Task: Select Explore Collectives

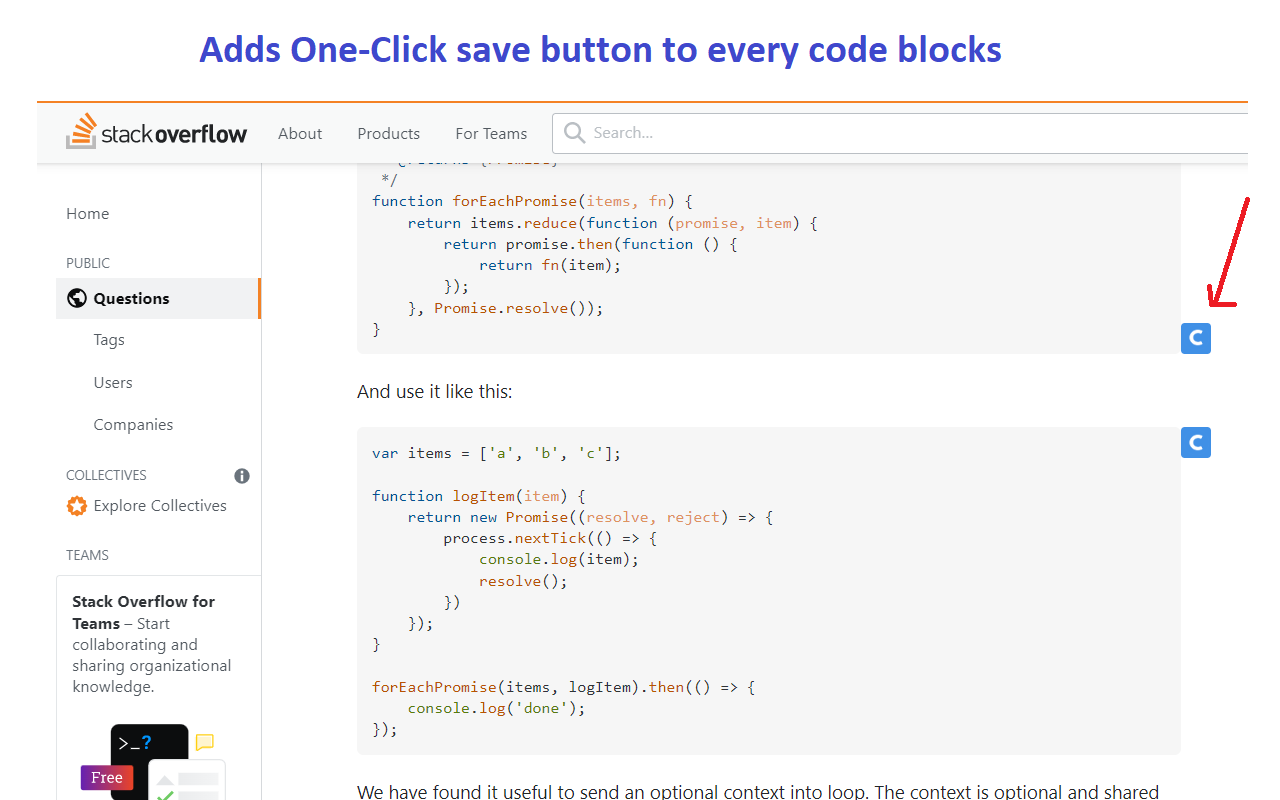Action: (x=159, y=506)
